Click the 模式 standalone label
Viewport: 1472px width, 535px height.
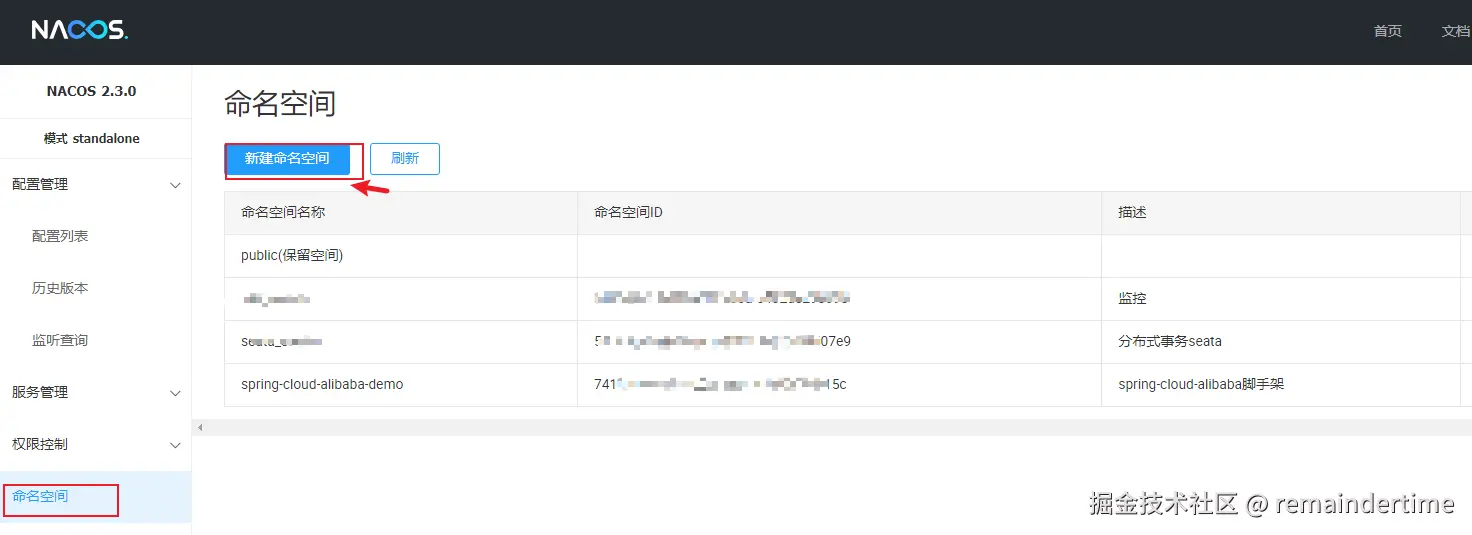point(91,139)
